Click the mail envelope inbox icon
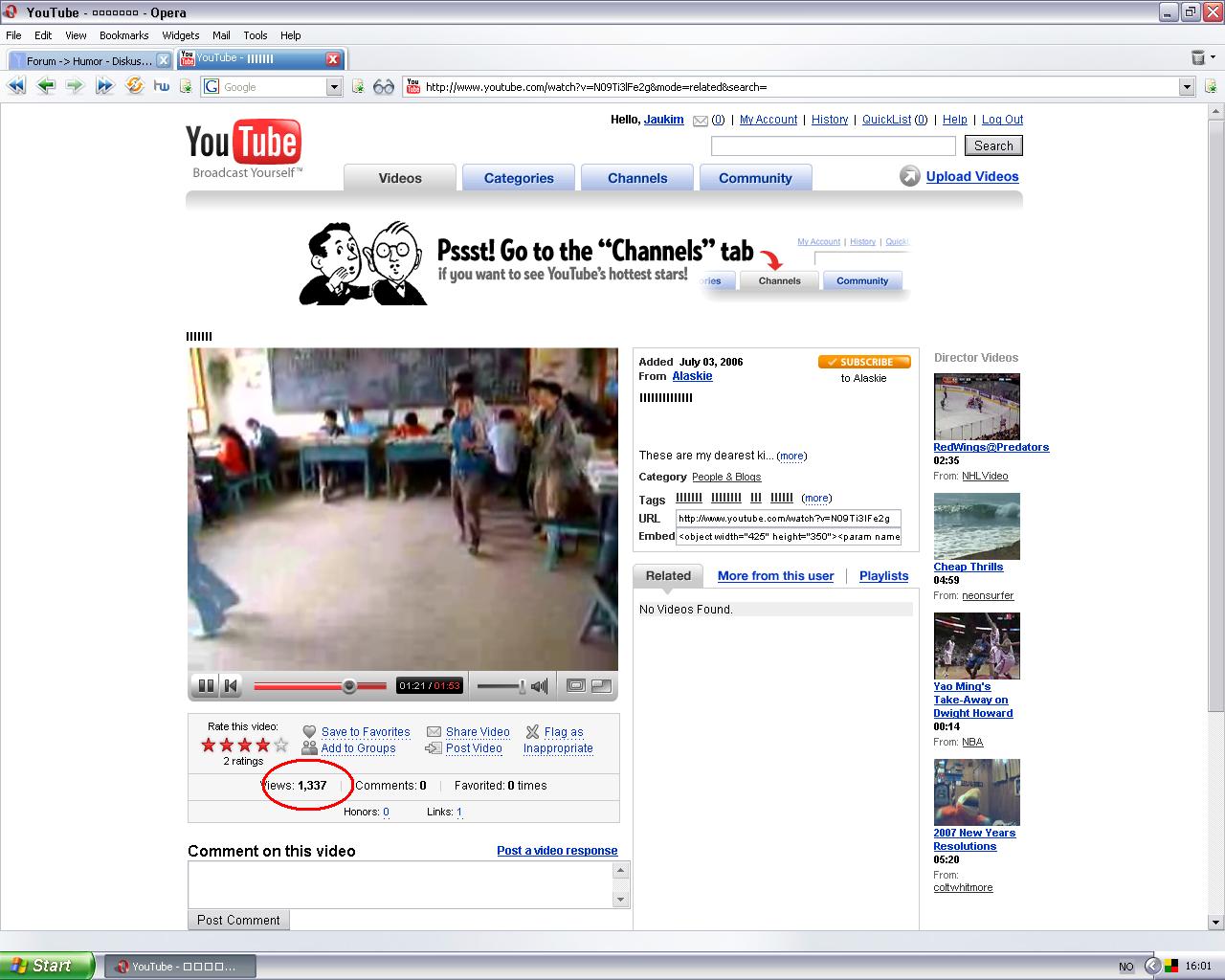 point(700,121)
